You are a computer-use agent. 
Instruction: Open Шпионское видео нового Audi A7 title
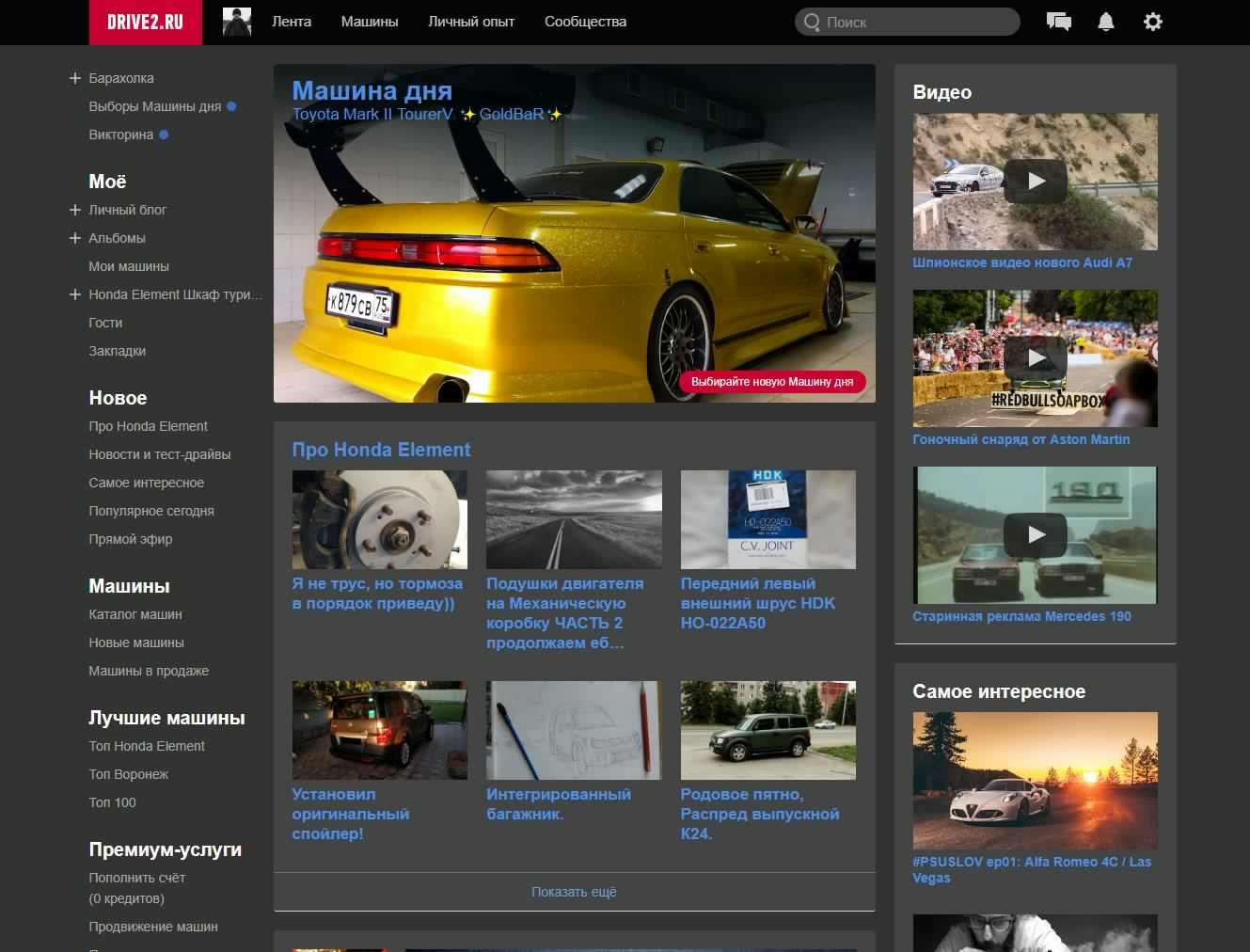point(1022,262)
